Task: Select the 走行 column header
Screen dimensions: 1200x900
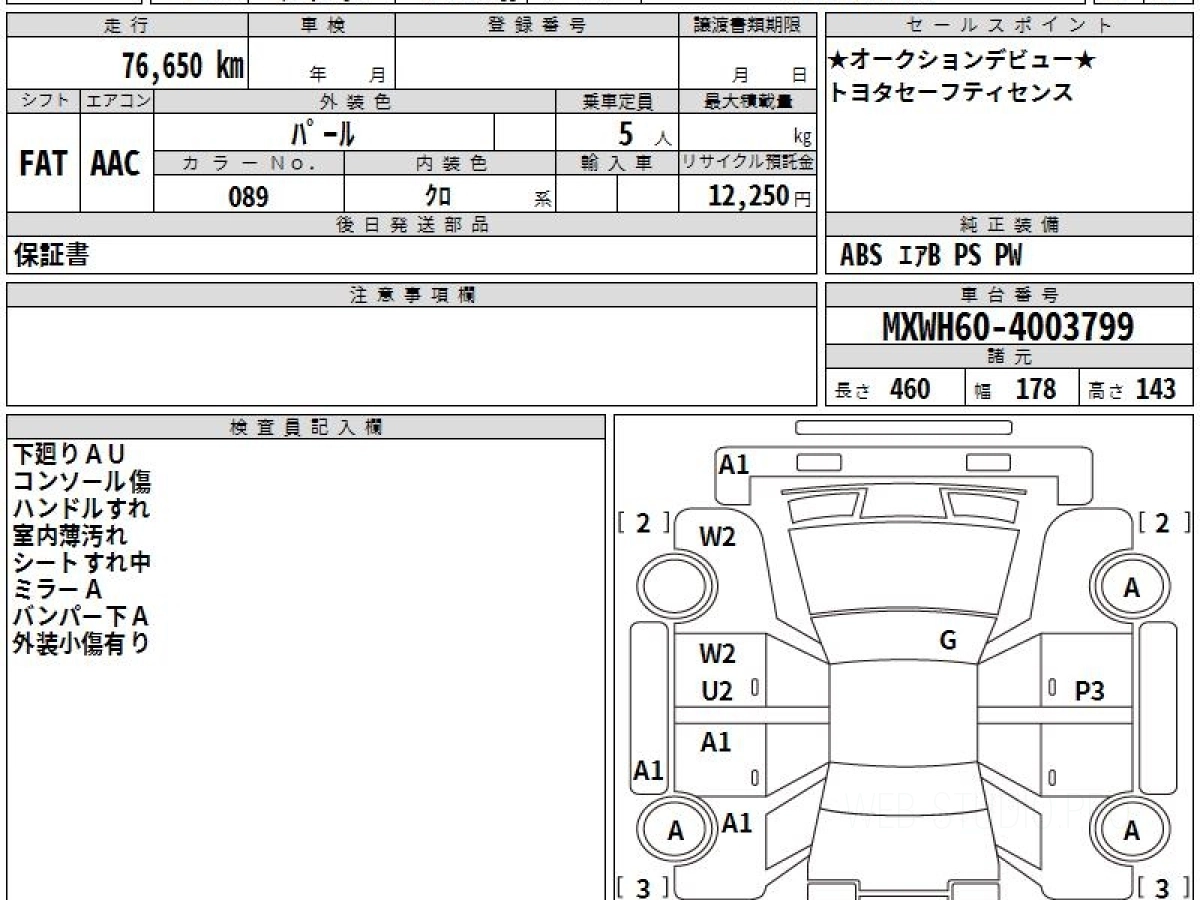Action: (127, 26)
